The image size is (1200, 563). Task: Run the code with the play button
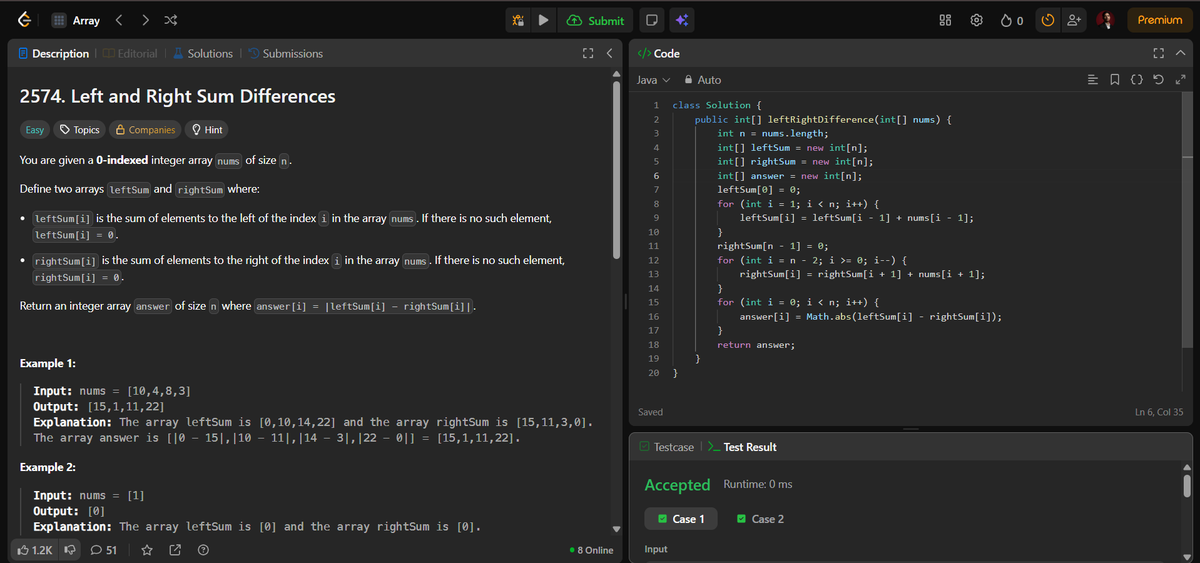[x=543, y=20]
